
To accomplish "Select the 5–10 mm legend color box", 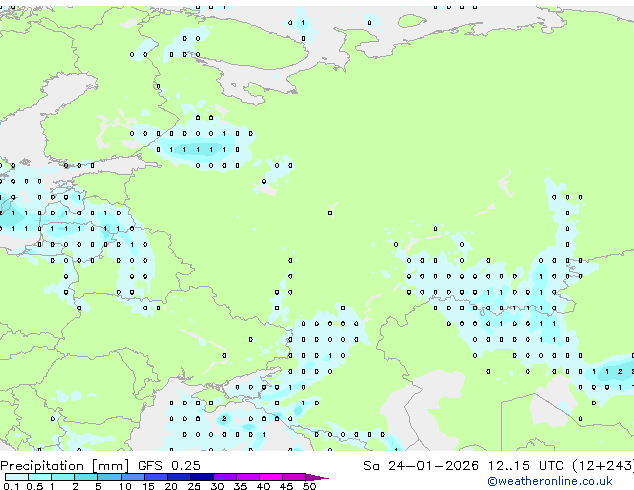I will 109,477.
